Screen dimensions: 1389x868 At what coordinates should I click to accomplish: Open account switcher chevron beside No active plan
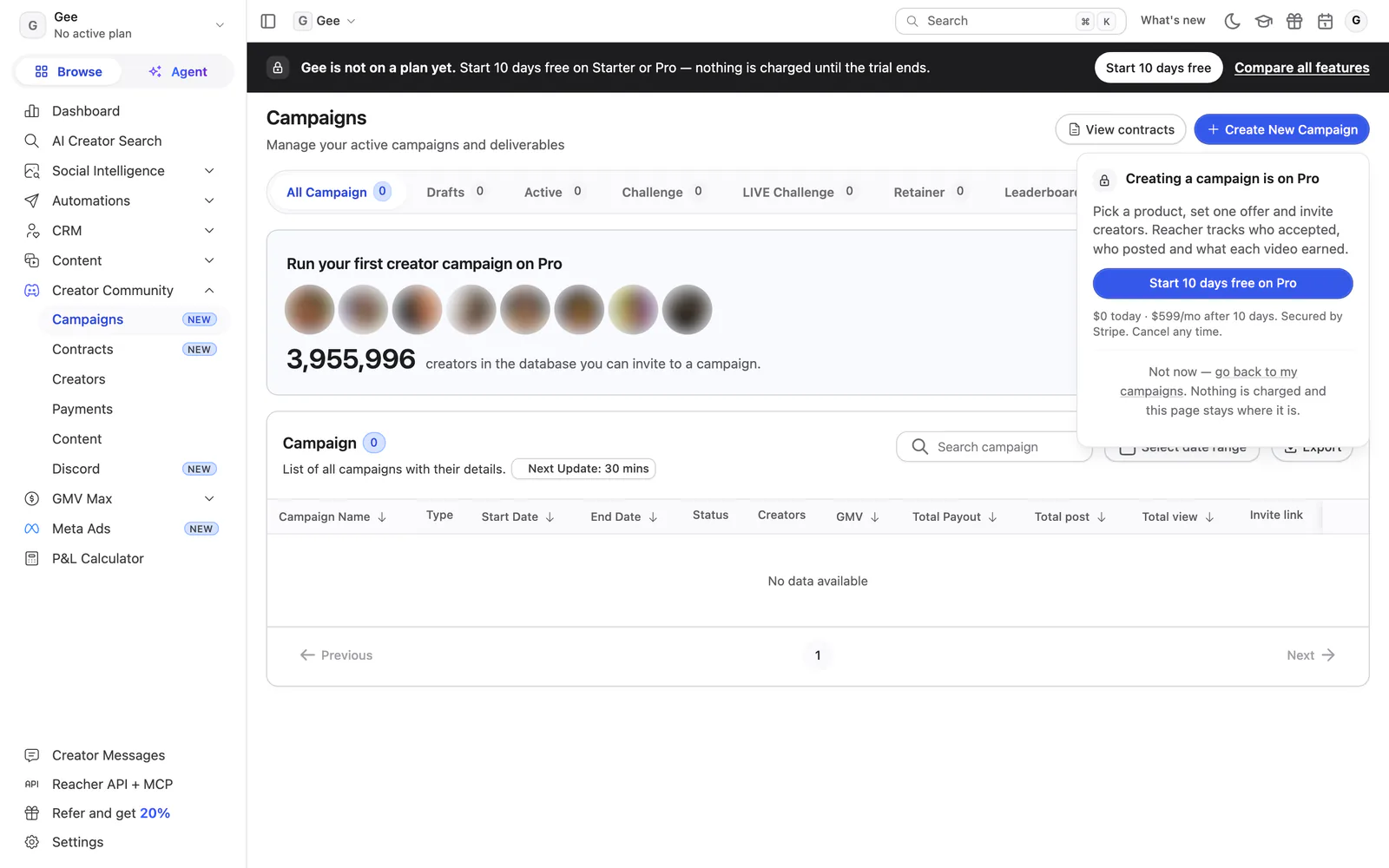220,25
